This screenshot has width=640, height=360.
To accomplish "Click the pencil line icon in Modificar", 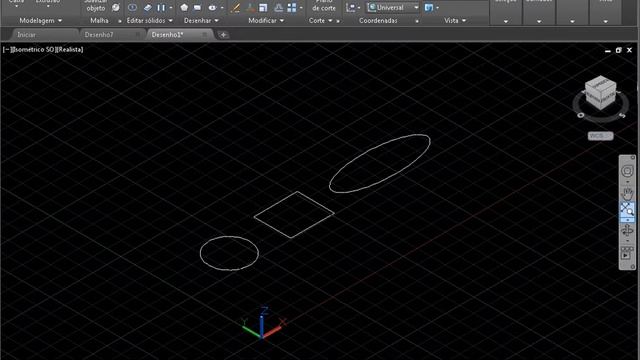I will coord(235,7).
